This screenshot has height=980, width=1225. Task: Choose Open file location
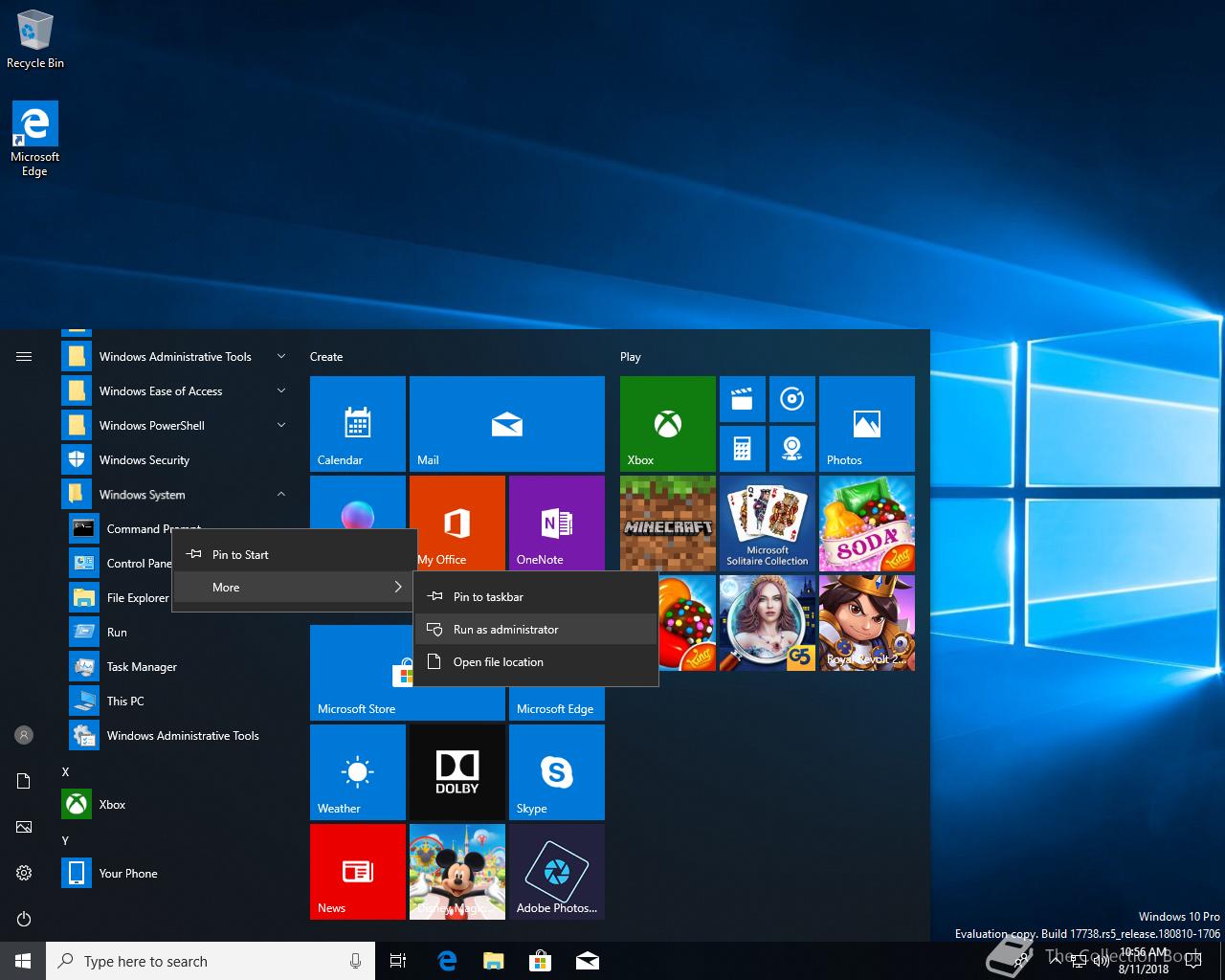(536, 662)
